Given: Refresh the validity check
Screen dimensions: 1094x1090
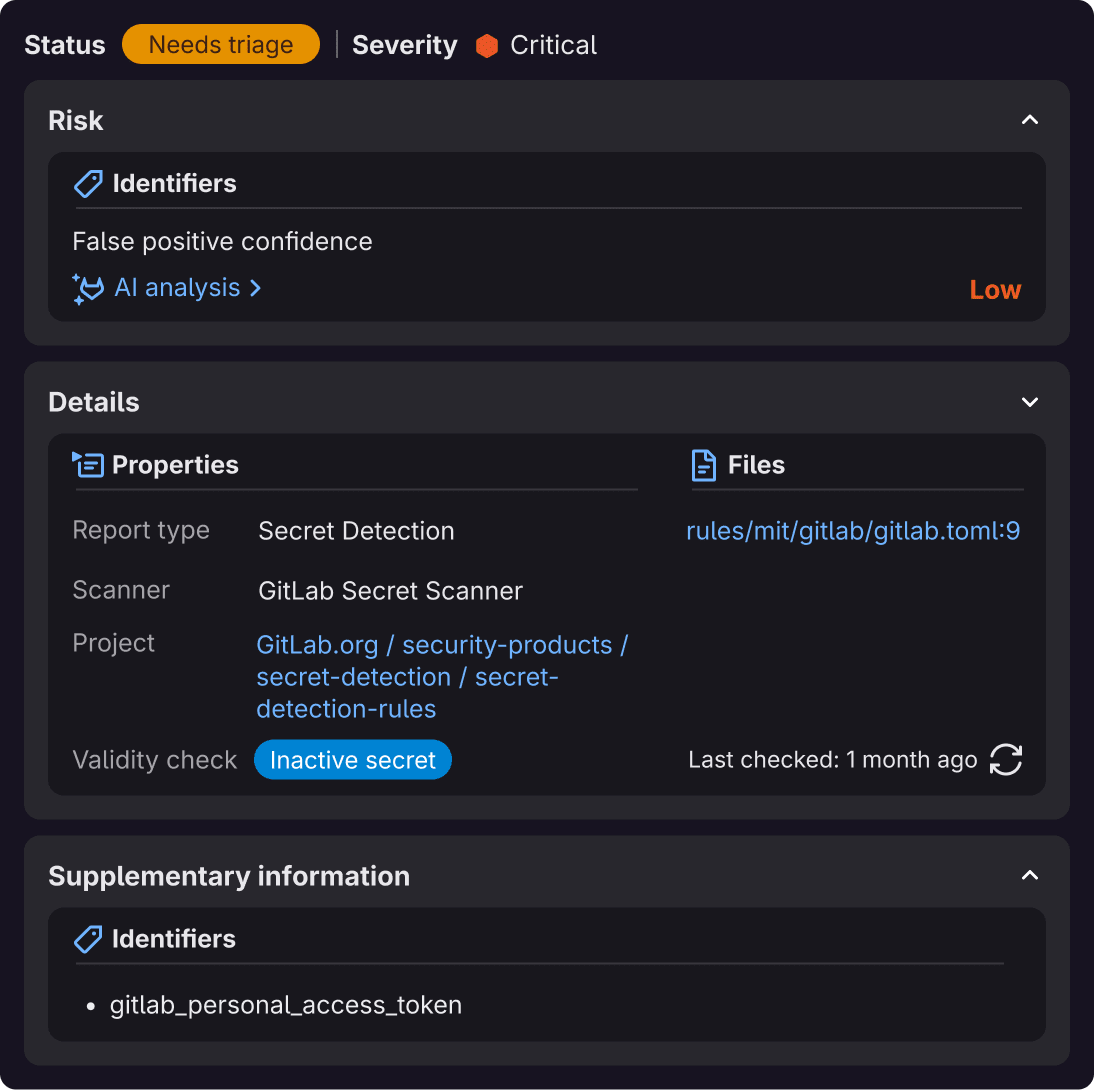Looking at the screenshot, I should pos(1005,759).
